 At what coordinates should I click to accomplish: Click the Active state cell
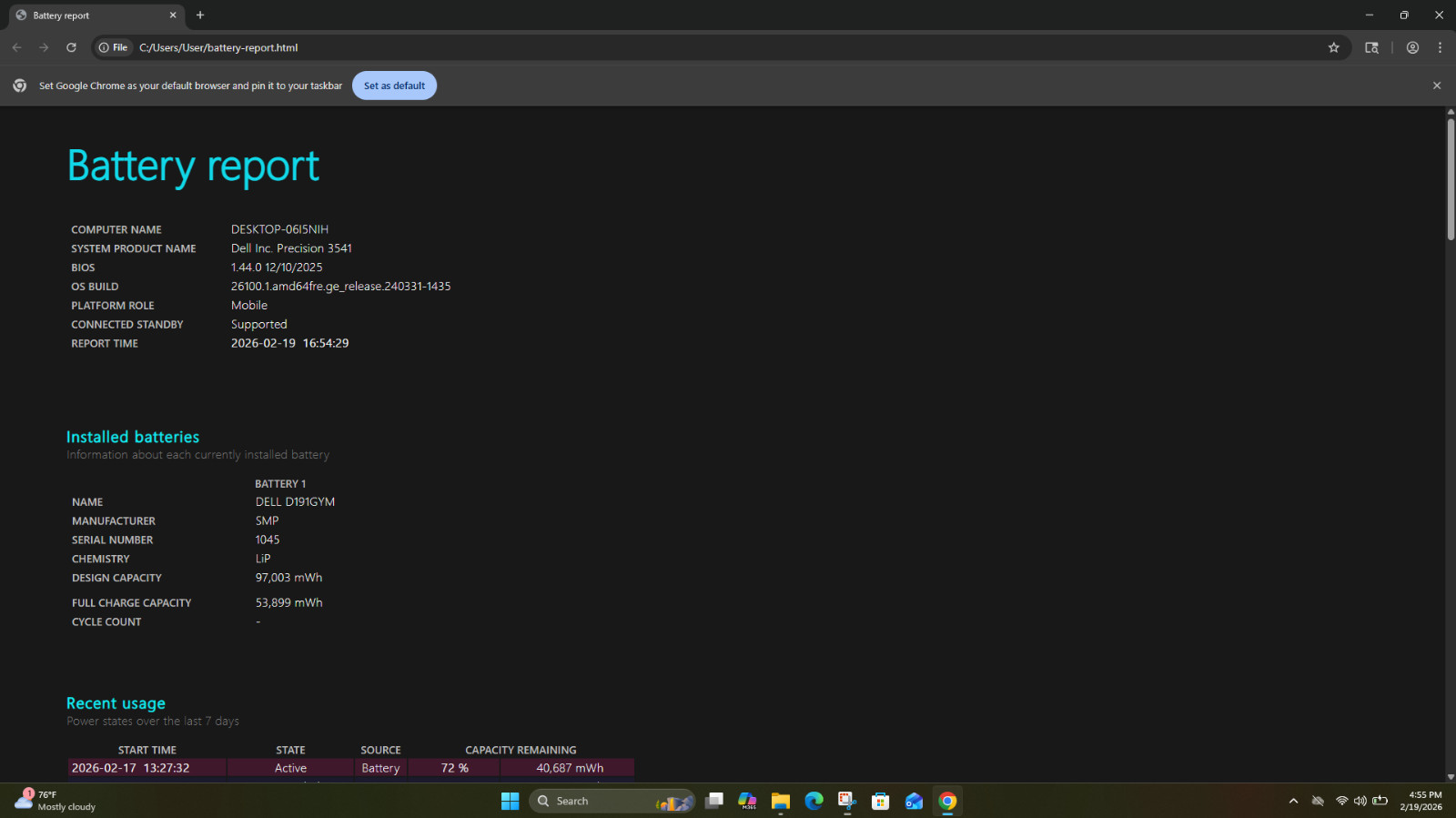[x=290, y=768]
